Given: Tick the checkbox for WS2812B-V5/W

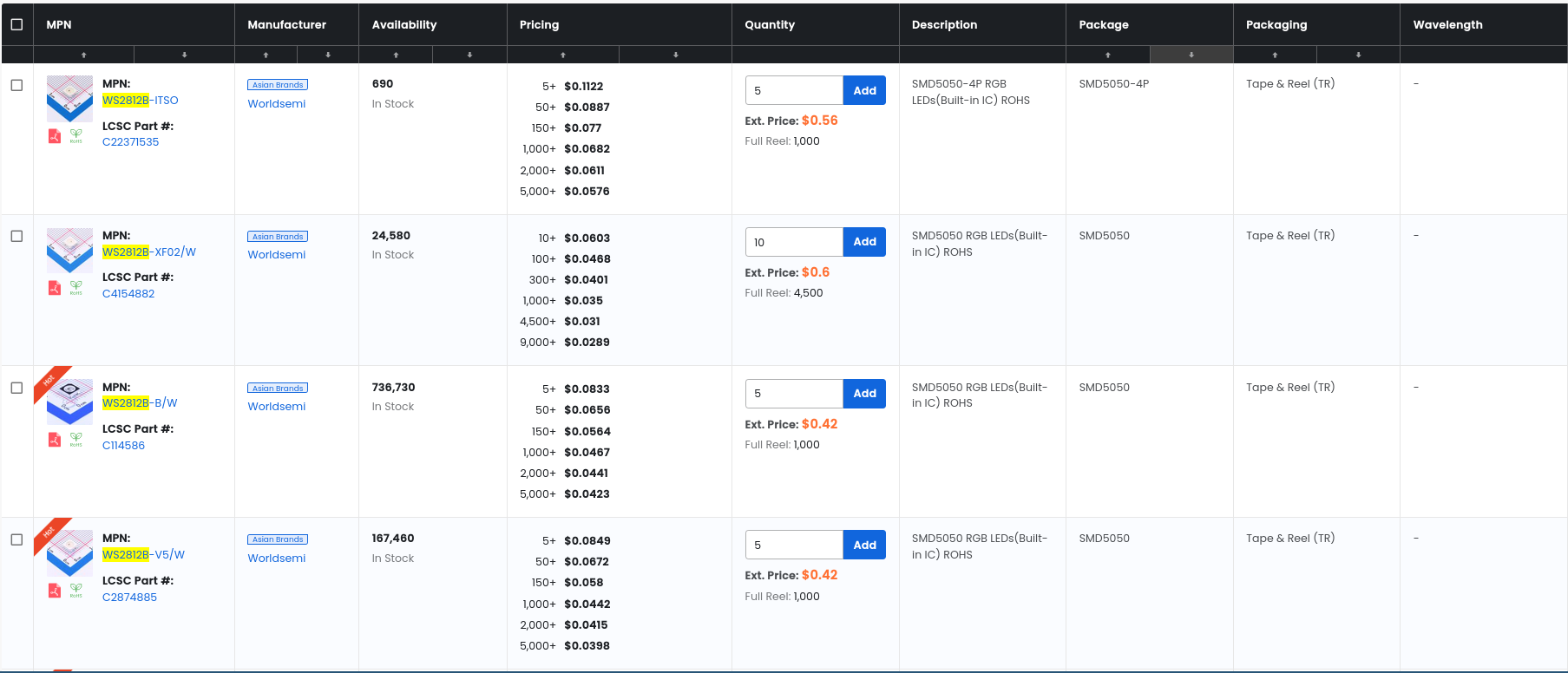Looking at the screenshot, I should 16,539.
